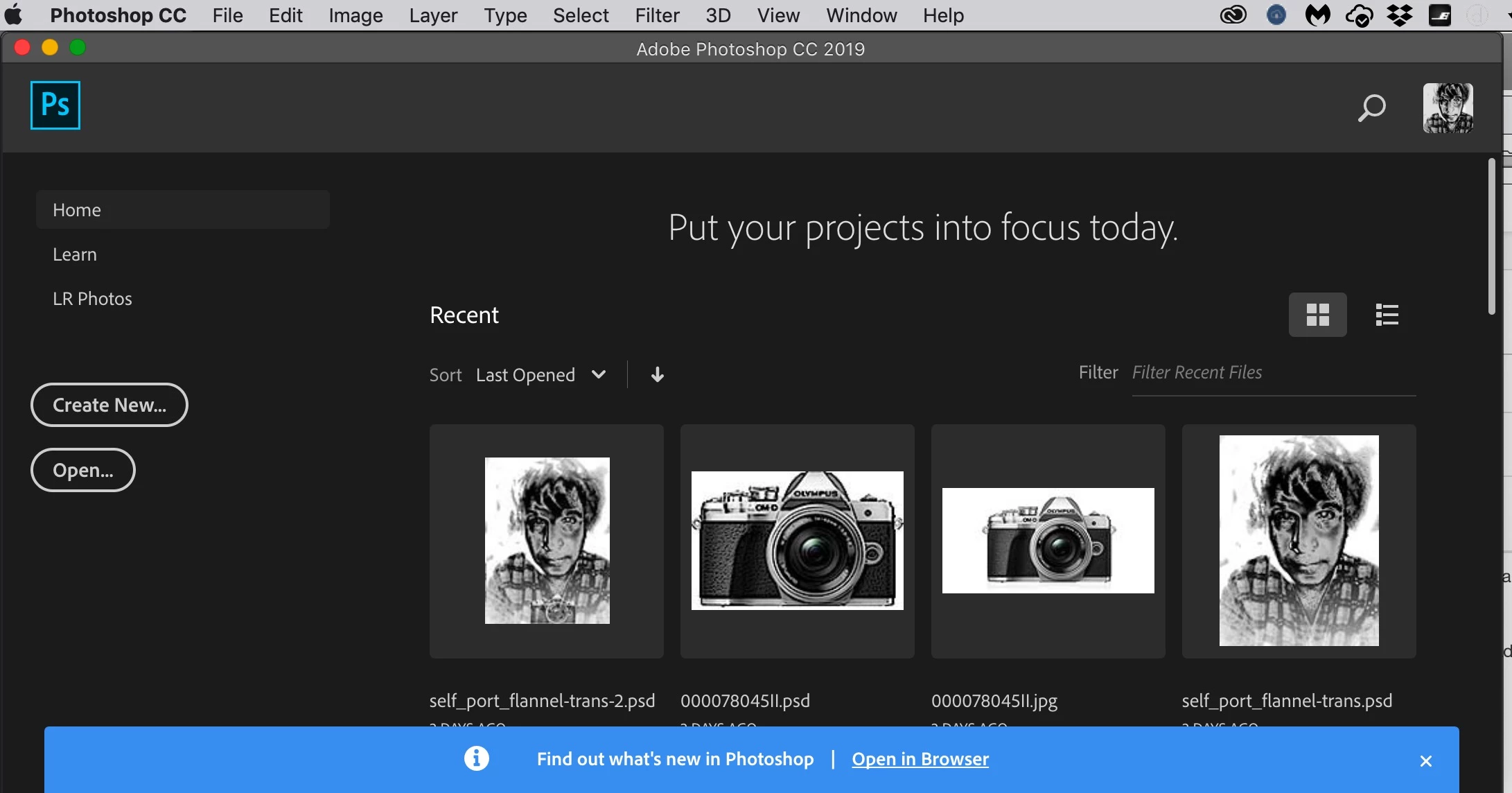Click the Create New button
The height and width of the screenshot is (793, 1512).
(x=109, y=405)
